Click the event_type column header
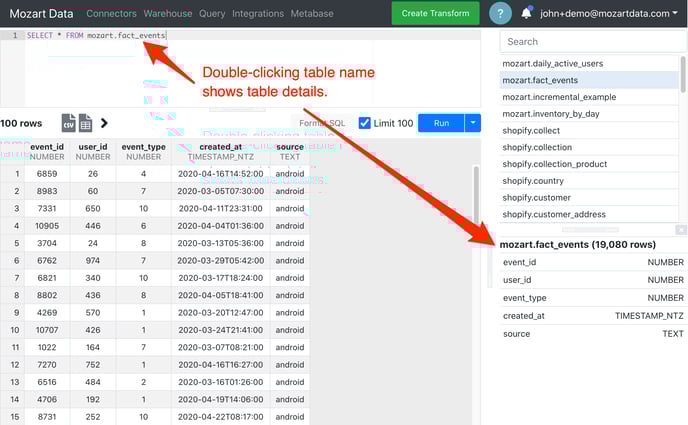 [x=143, y=152]
